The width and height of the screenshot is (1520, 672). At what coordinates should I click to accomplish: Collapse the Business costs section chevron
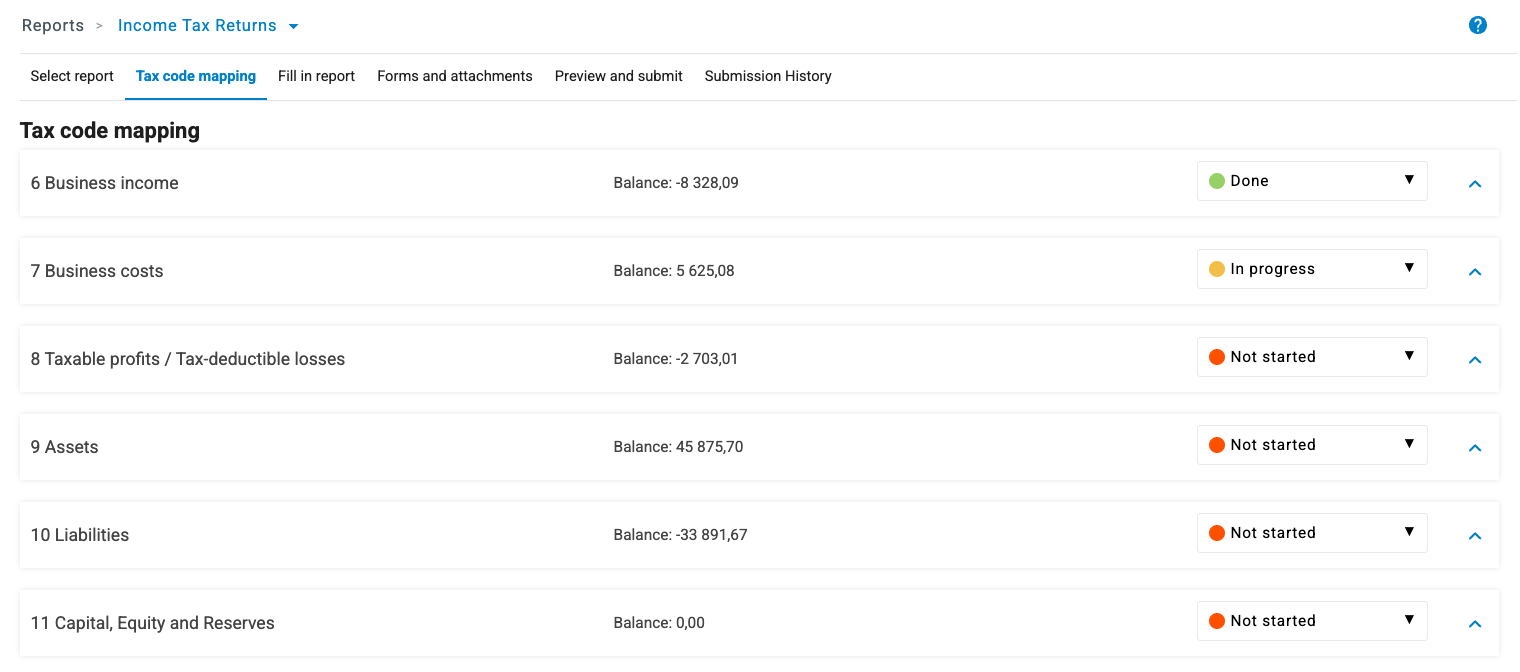click(x=1474, y=271)
